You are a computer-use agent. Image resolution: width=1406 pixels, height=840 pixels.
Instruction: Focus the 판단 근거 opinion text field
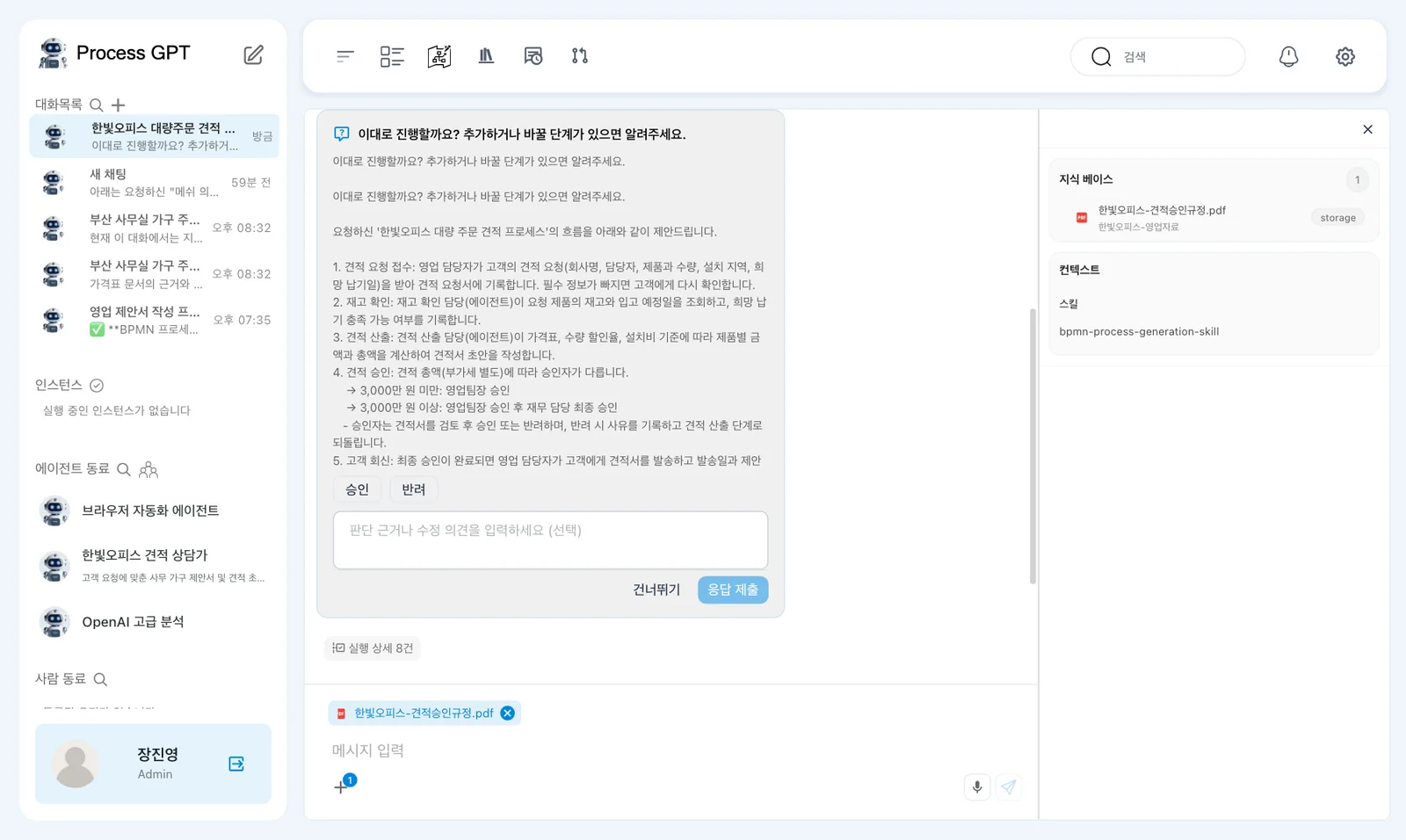click(550, 539)
